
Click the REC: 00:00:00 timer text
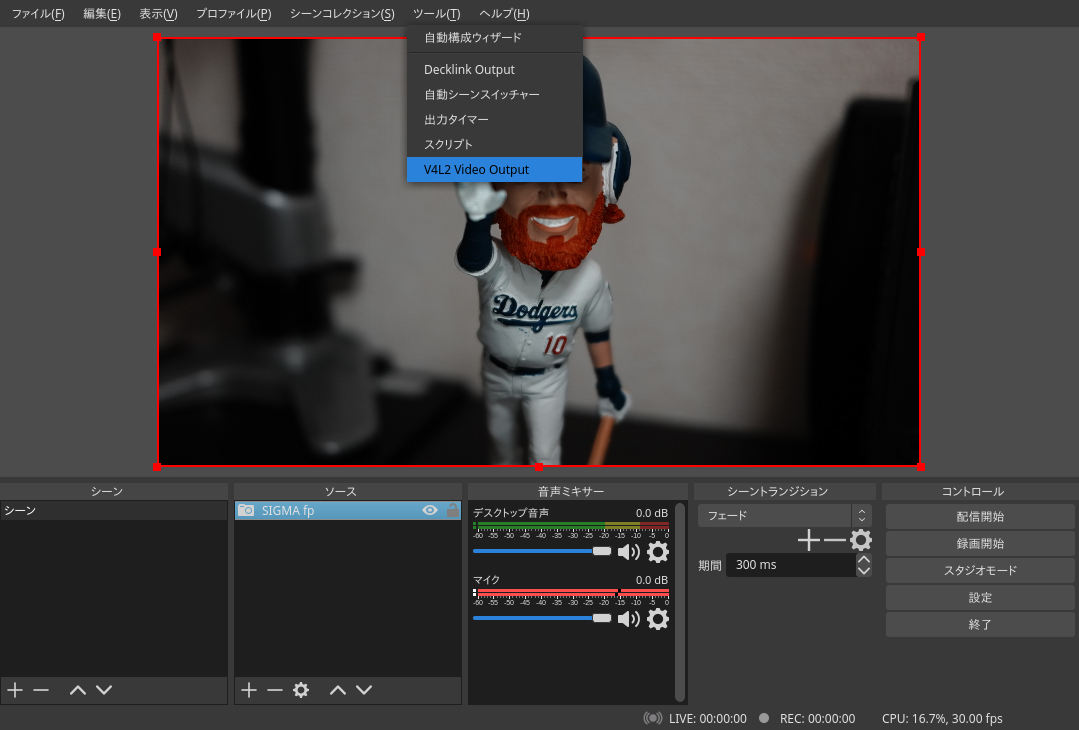pyautogui.click(x=818, y=718)
